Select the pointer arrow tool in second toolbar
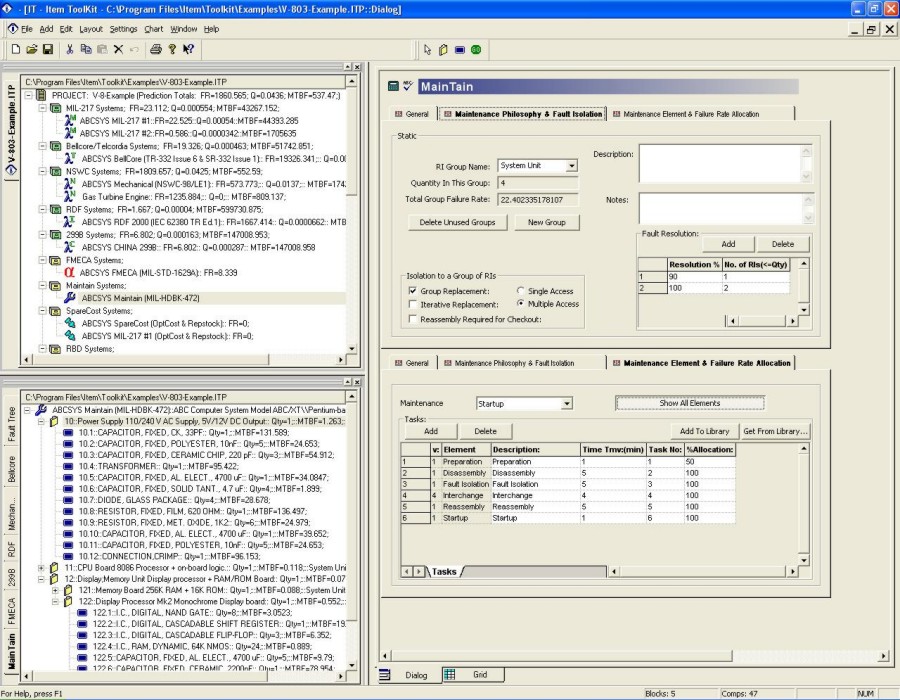 pos(427,50)
